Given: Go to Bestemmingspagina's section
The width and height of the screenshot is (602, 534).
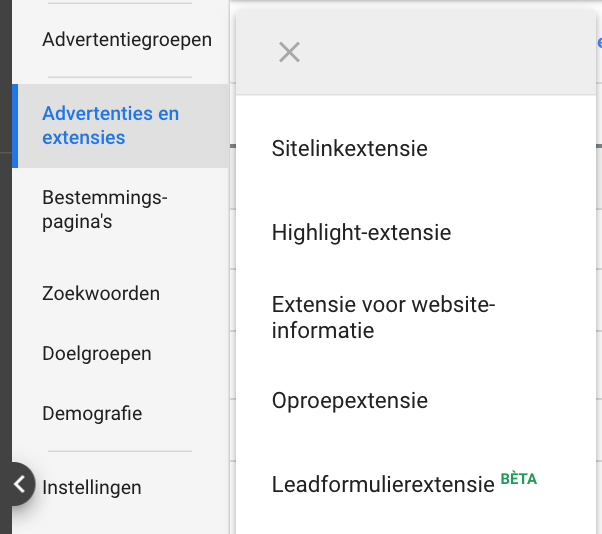Looking at the screenshot, I should pos(105,210).
